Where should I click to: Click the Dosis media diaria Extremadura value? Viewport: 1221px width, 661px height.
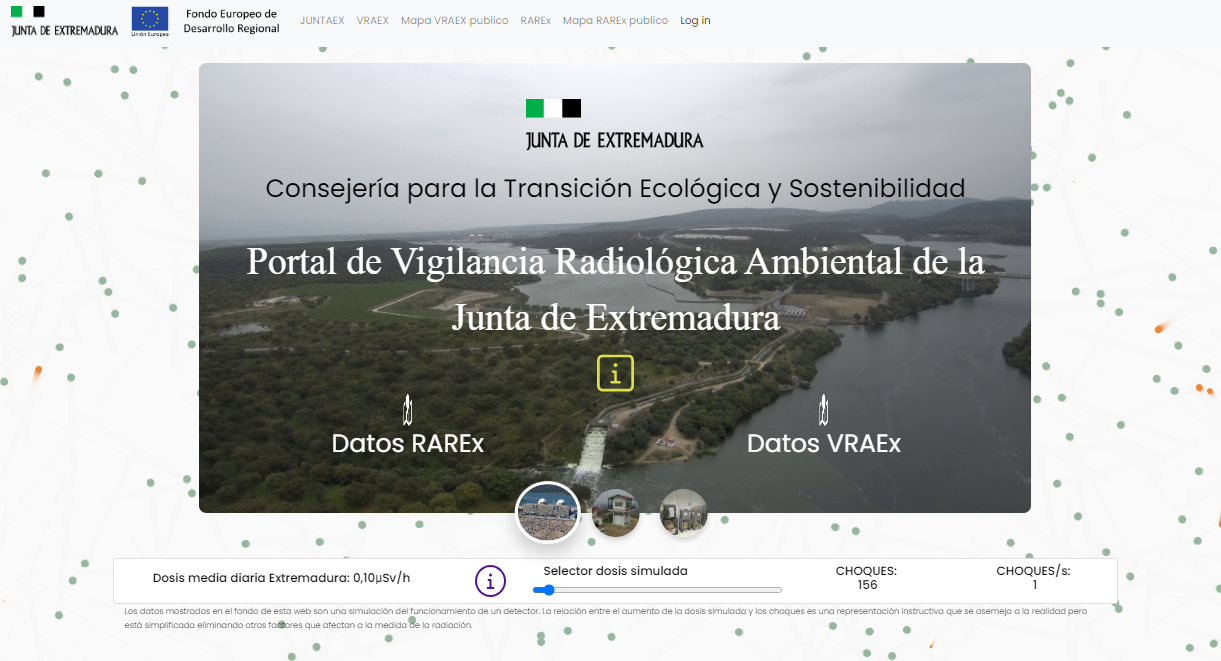(x=282, y=578)
